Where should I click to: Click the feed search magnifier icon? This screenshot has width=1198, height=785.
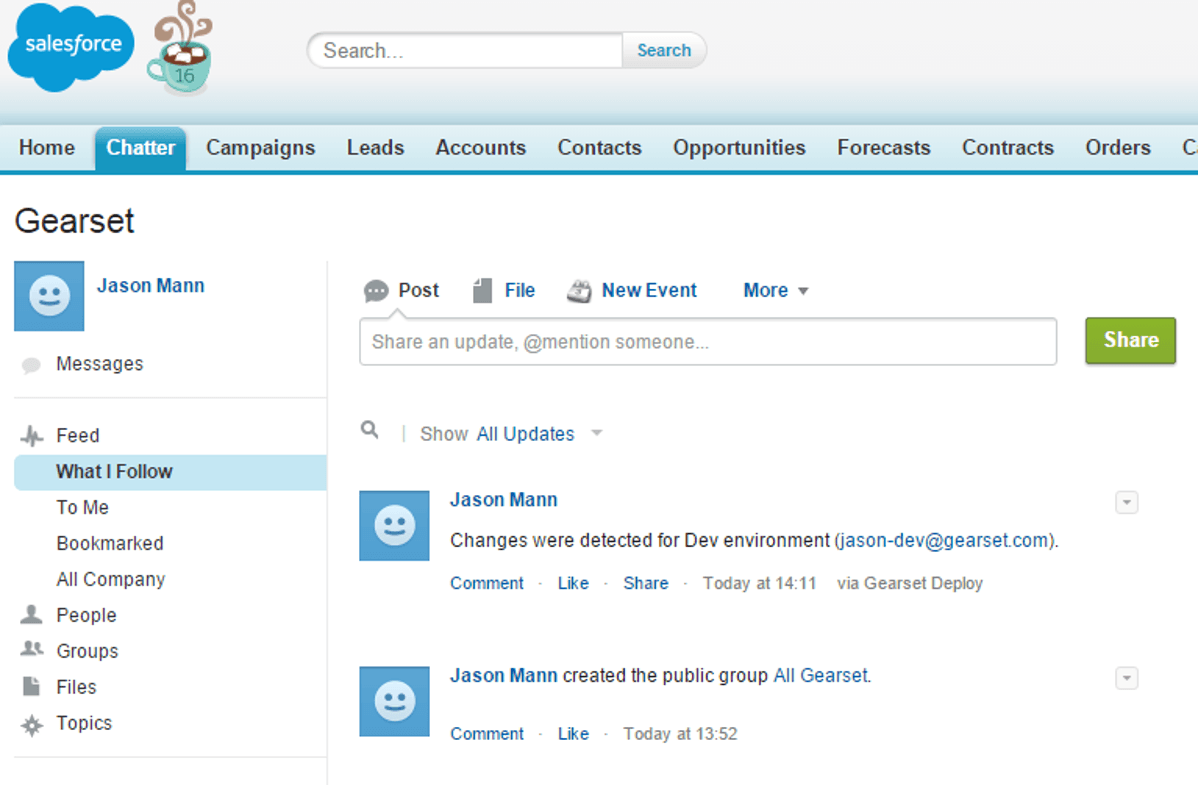click(x=370, y=430)
